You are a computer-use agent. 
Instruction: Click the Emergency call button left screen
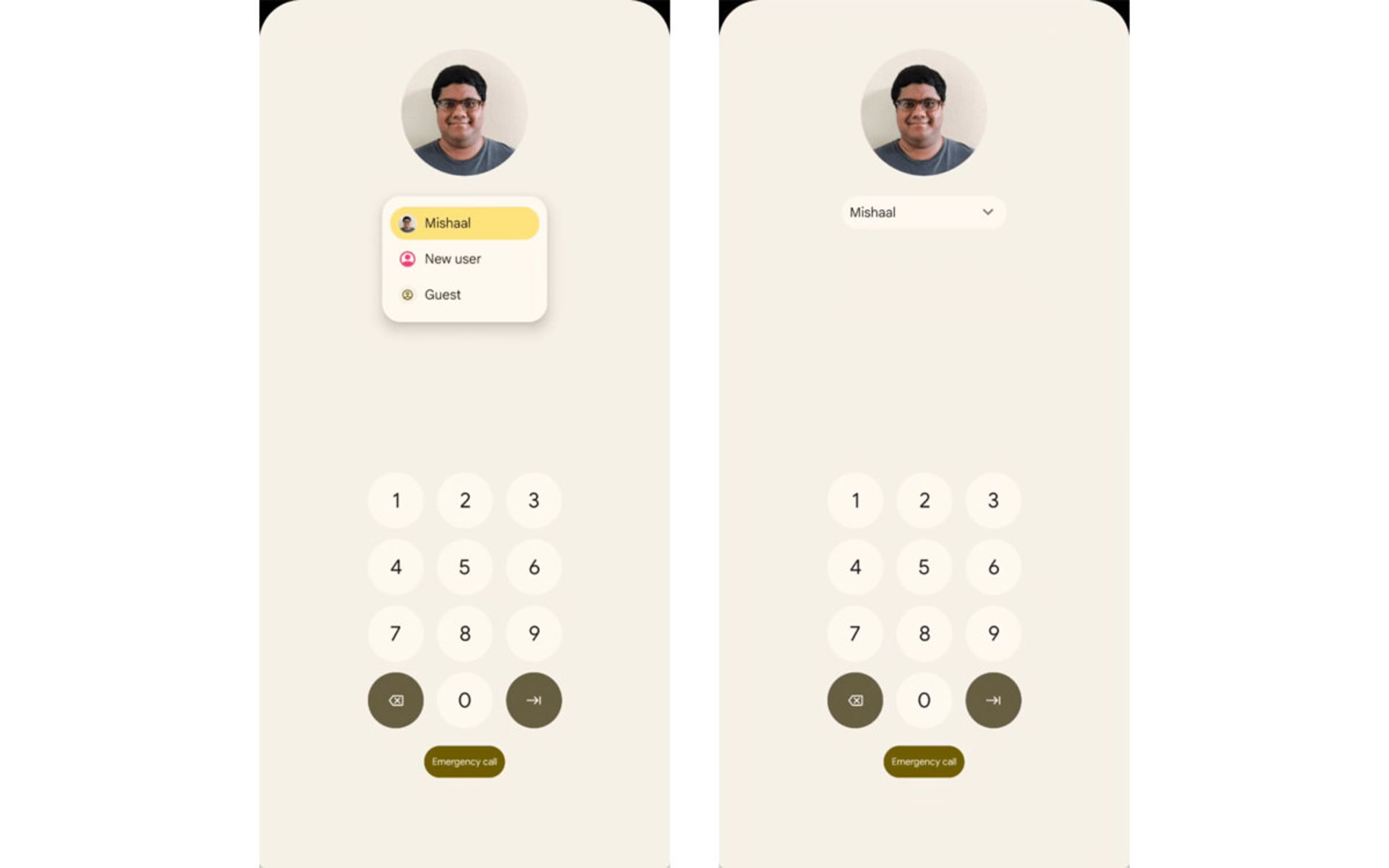[464, 762]
